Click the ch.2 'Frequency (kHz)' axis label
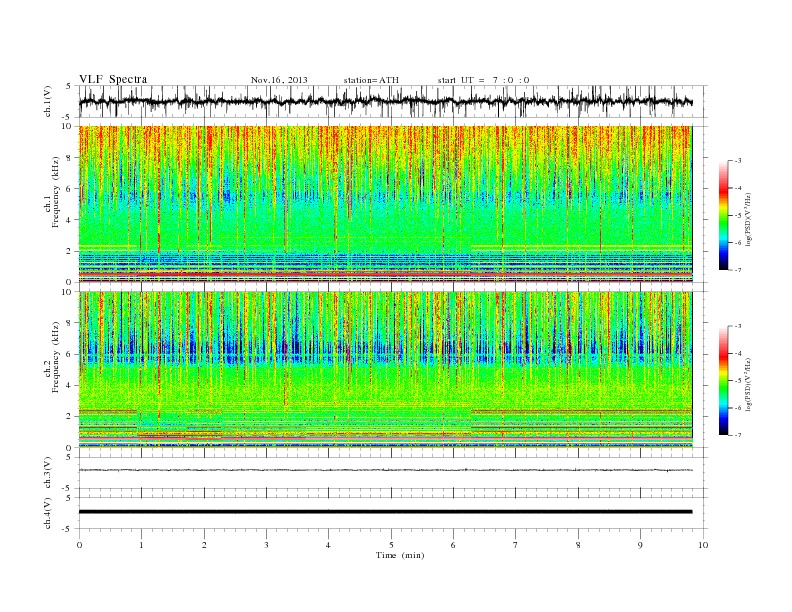This screenshot has width=792, height=612. [x=56, y=356]
